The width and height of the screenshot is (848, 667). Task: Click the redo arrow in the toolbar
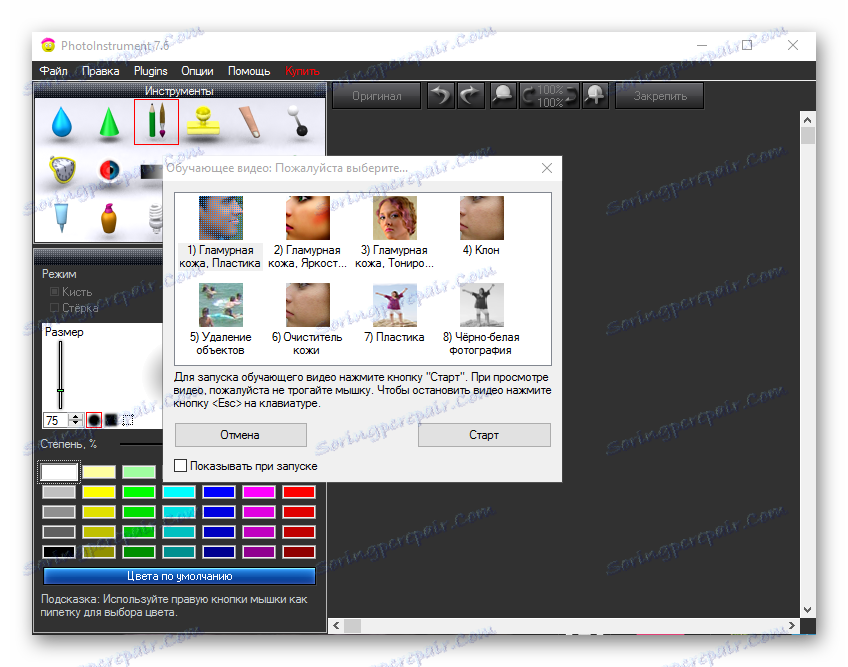point(471,96)
